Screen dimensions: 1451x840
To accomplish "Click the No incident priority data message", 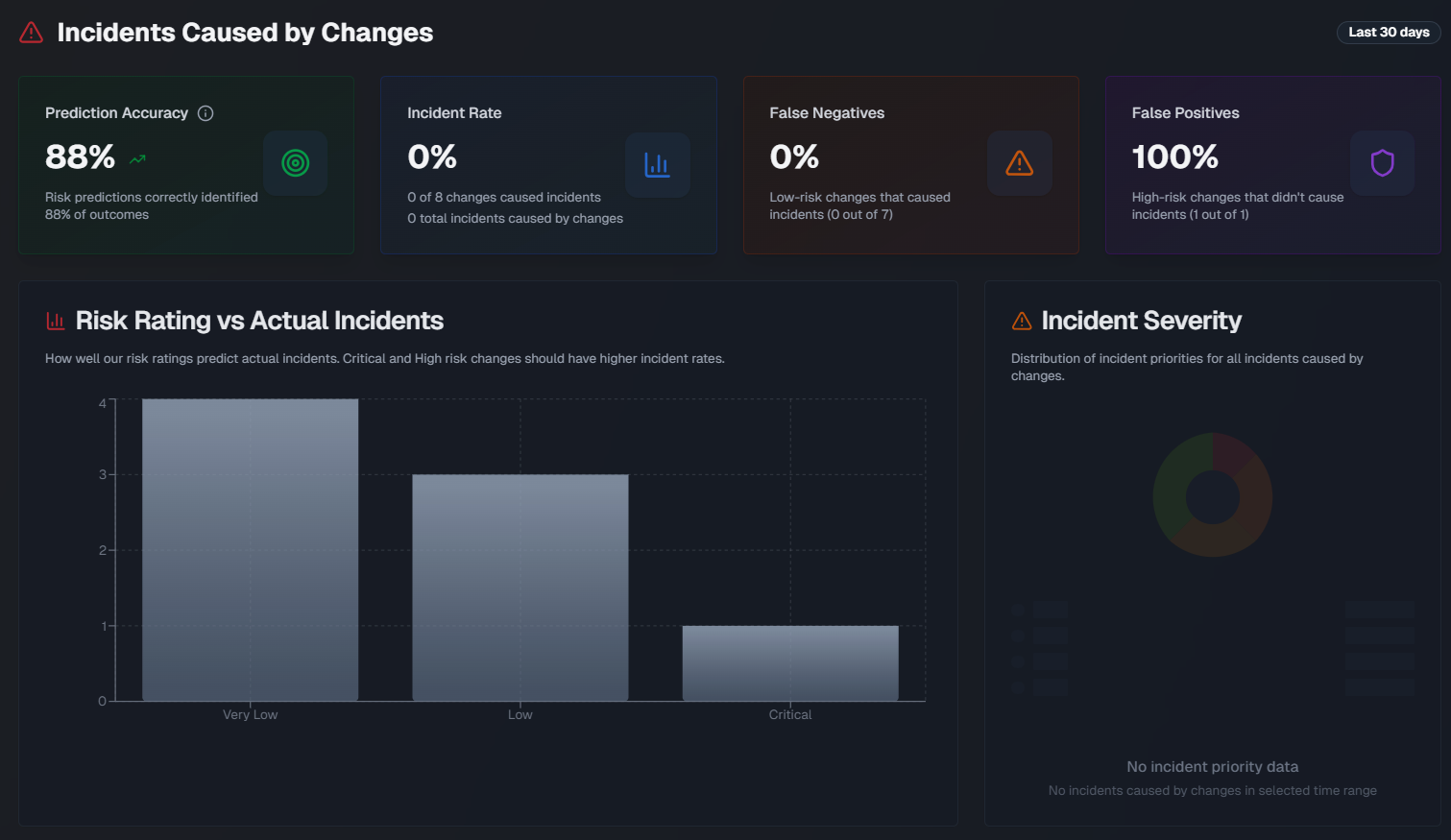I will (x=1213, y=766).
